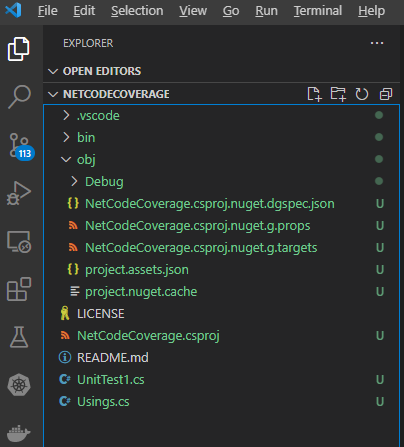Collapse all folders in Explorer
This screenshot has height=447, width=404.
pos(386,94)
